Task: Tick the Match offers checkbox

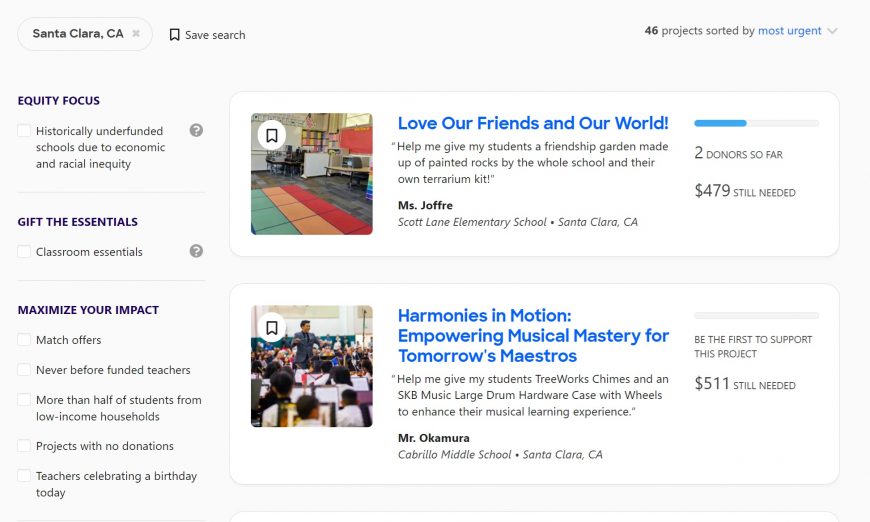Action: point(24,339)
